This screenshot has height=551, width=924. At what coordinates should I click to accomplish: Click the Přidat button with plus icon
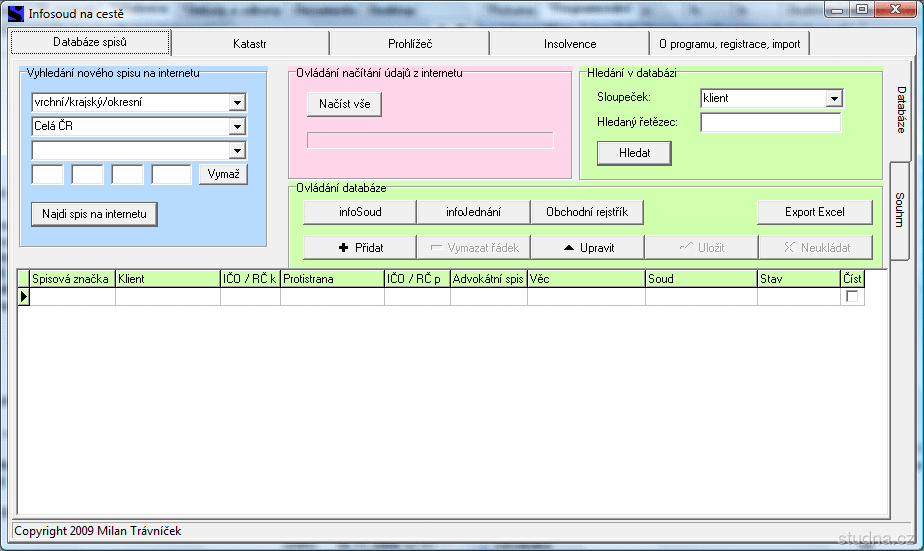(359, 248)
